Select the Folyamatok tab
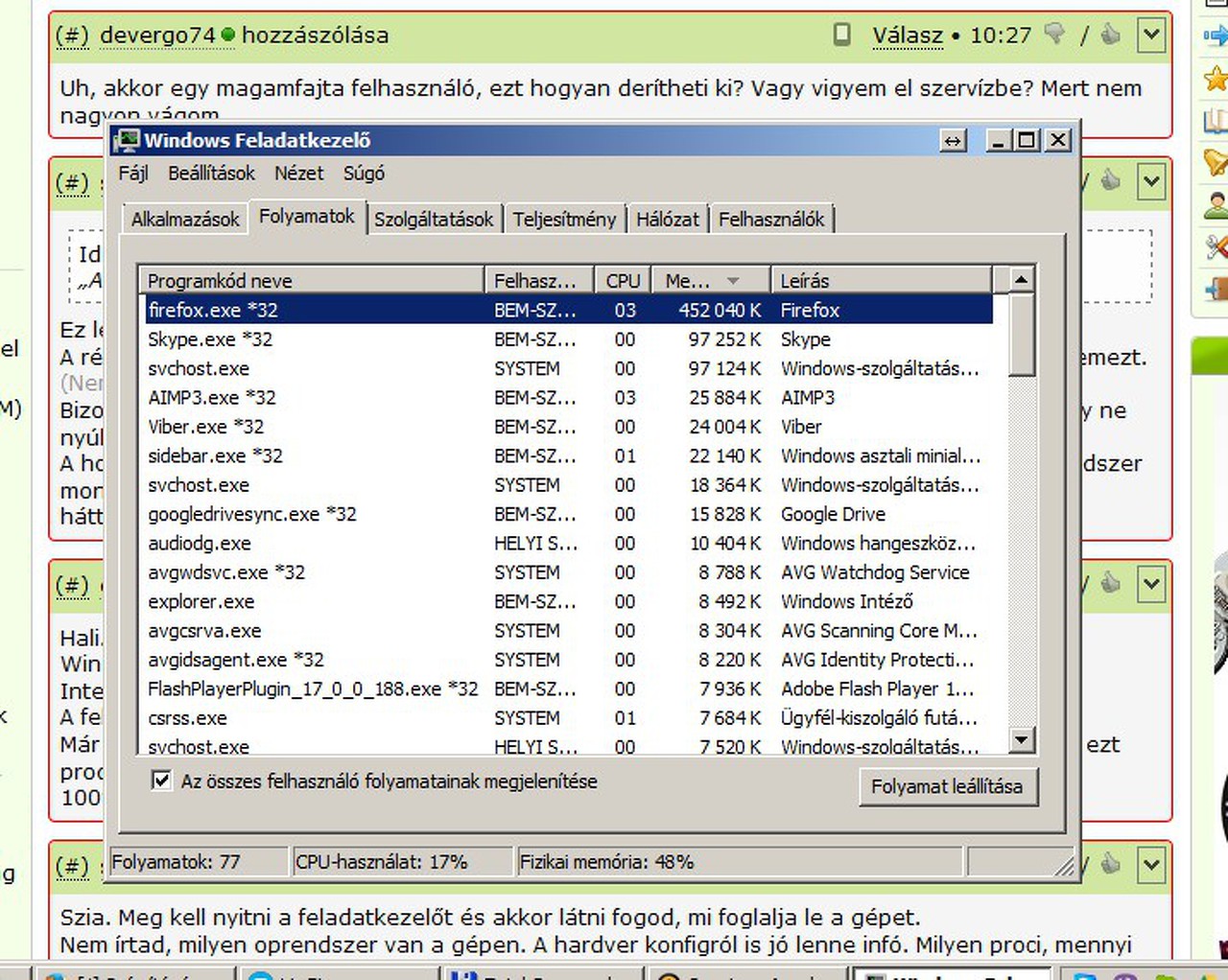The width and height of the screenshot is (1228, 980). point(307,217)
